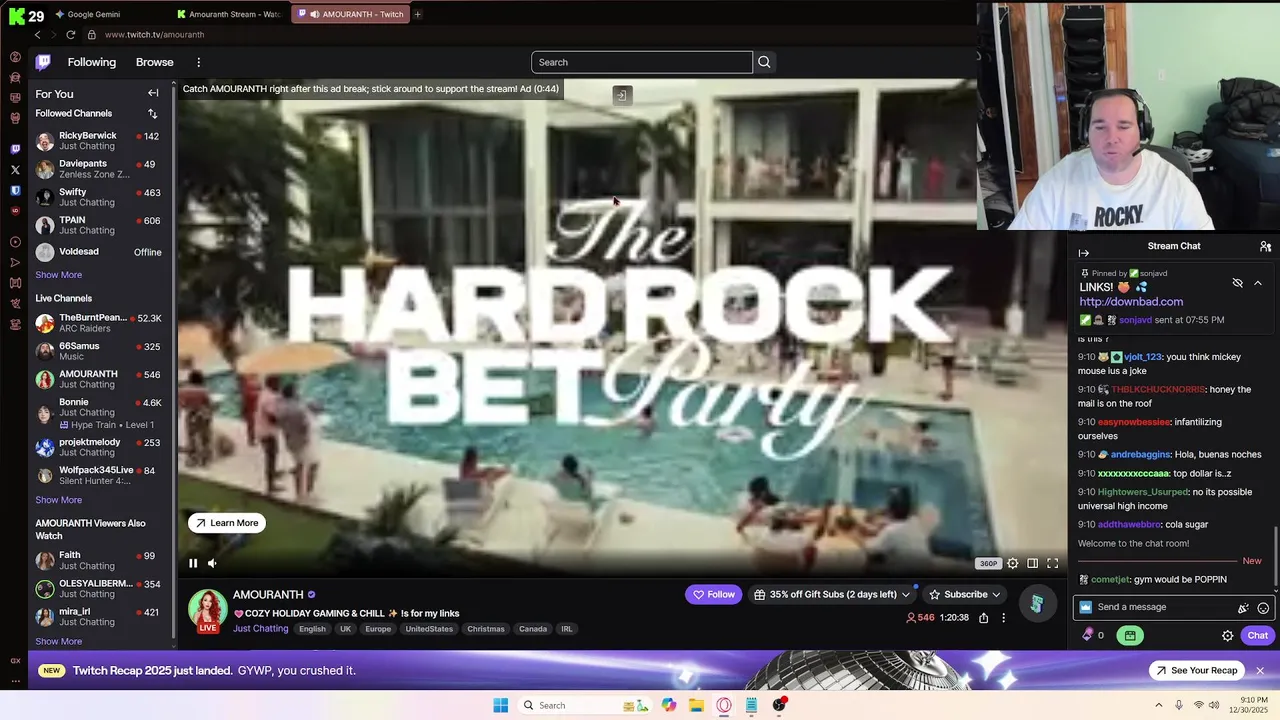Dismiss the Twitch Recap banner
Viewport: 1280px width, 720px height.
click(1260, 670)
